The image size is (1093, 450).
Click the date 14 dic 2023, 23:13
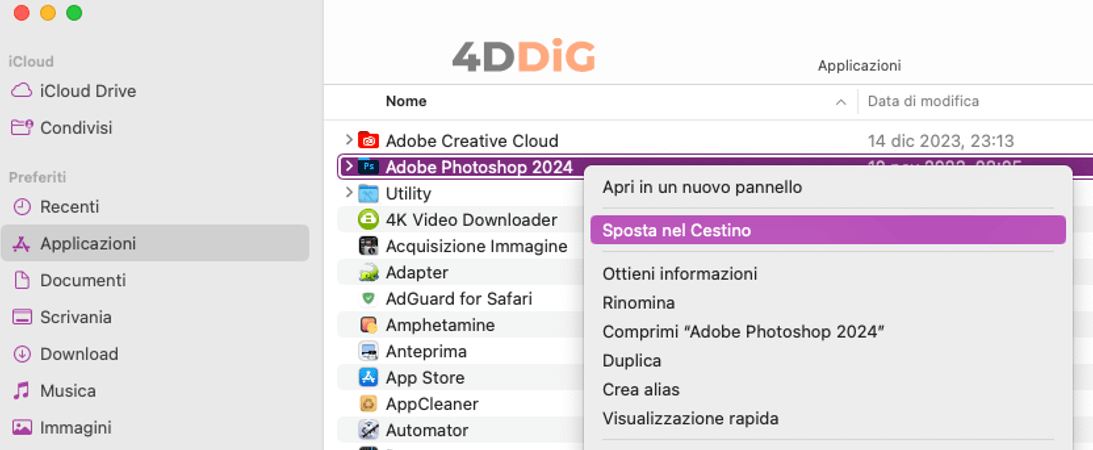click(x=940, y=141)
